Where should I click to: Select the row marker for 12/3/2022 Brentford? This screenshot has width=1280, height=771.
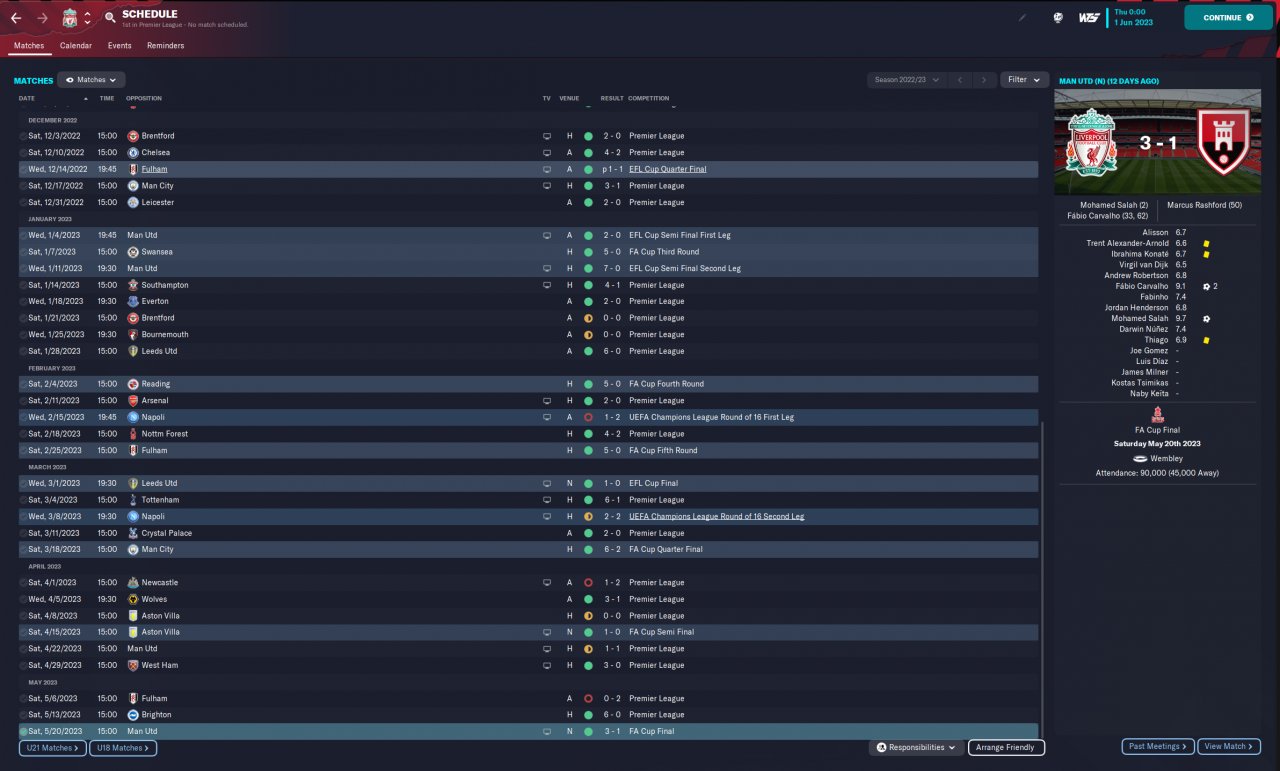coord(23,136)
